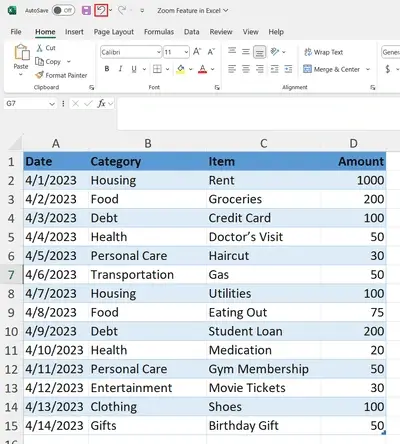Click the Redo icon

pyautogui.click(x=122, y=11)
